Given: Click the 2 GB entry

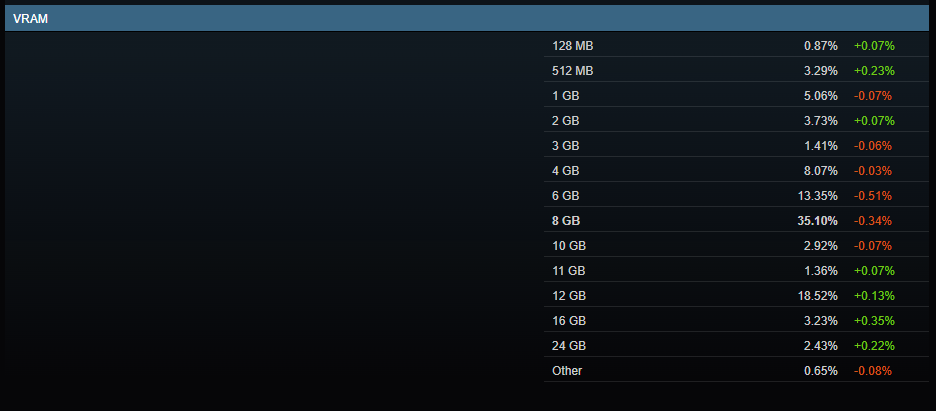Looking at the screenshot, I should coord(736,121).
